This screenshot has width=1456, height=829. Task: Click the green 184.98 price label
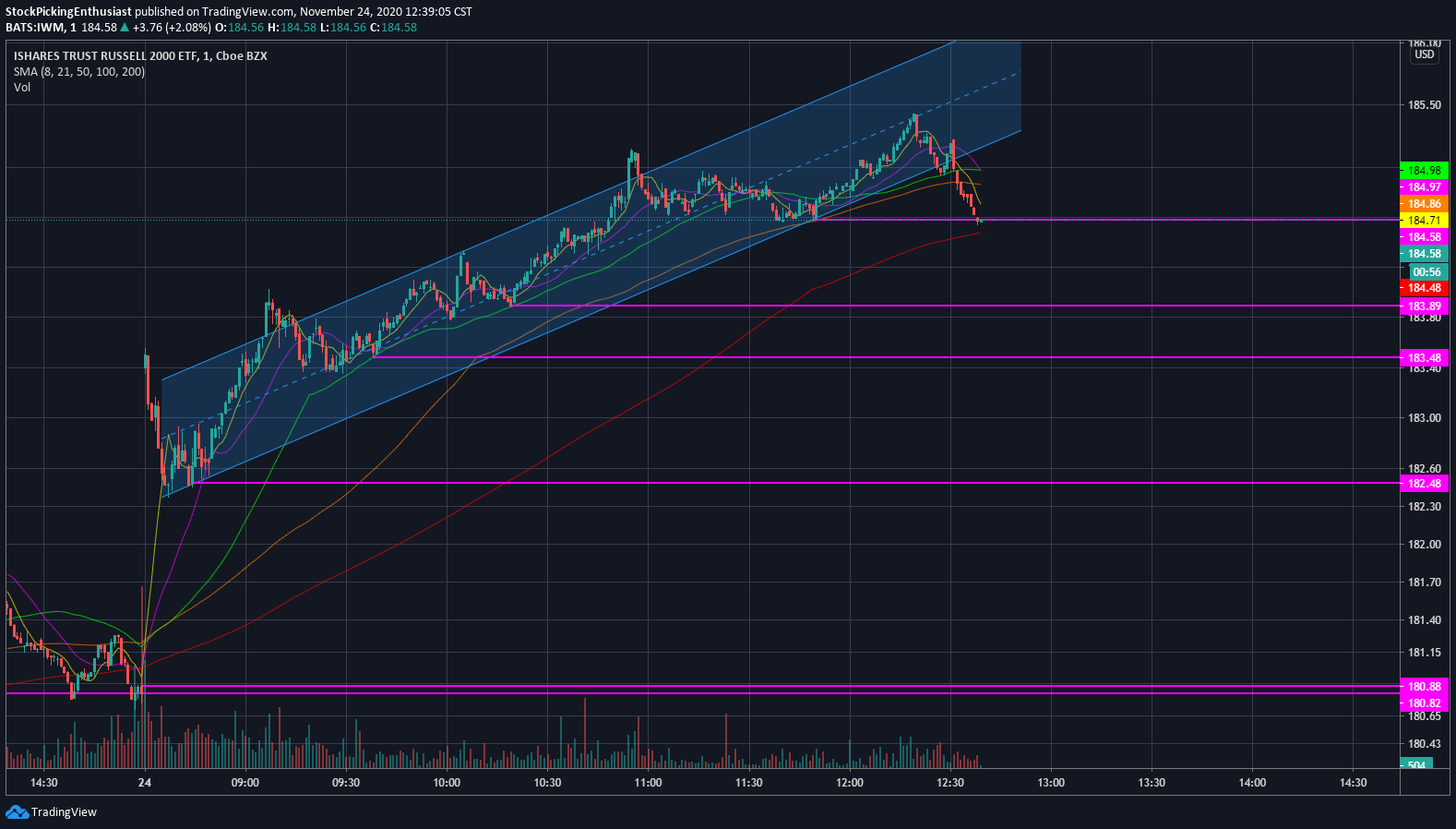coord(1424,171)
